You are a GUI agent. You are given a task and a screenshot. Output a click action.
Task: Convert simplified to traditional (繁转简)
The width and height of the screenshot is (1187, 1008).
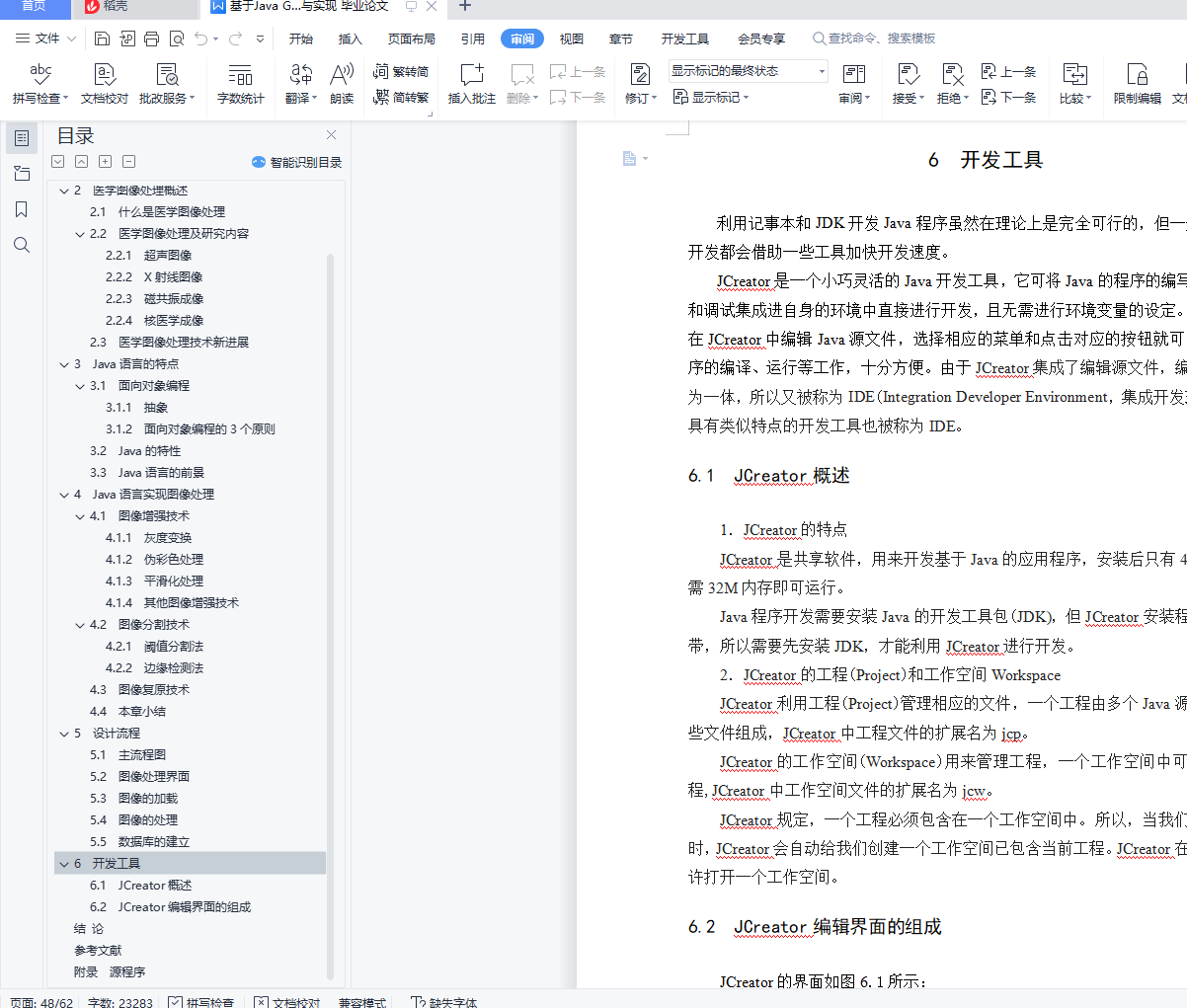tap(401, 72)
